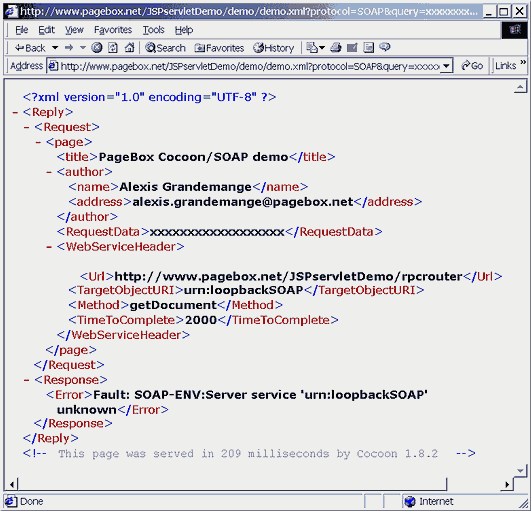
Task: Click the page icon in the address field
Action: pos(53,66)
